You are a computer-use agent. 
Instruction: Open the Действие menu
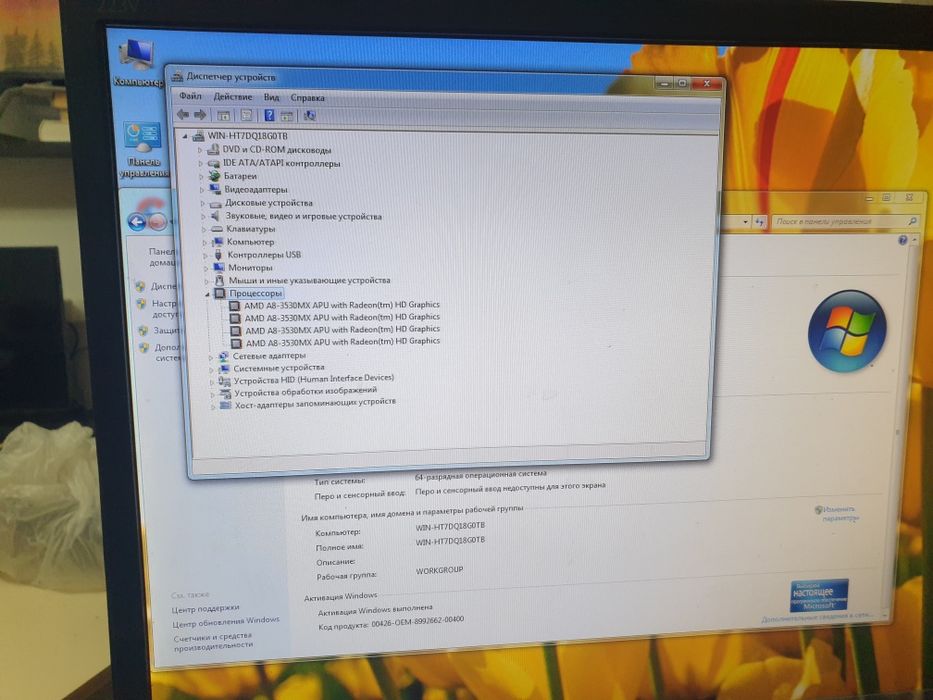[233, 96]
